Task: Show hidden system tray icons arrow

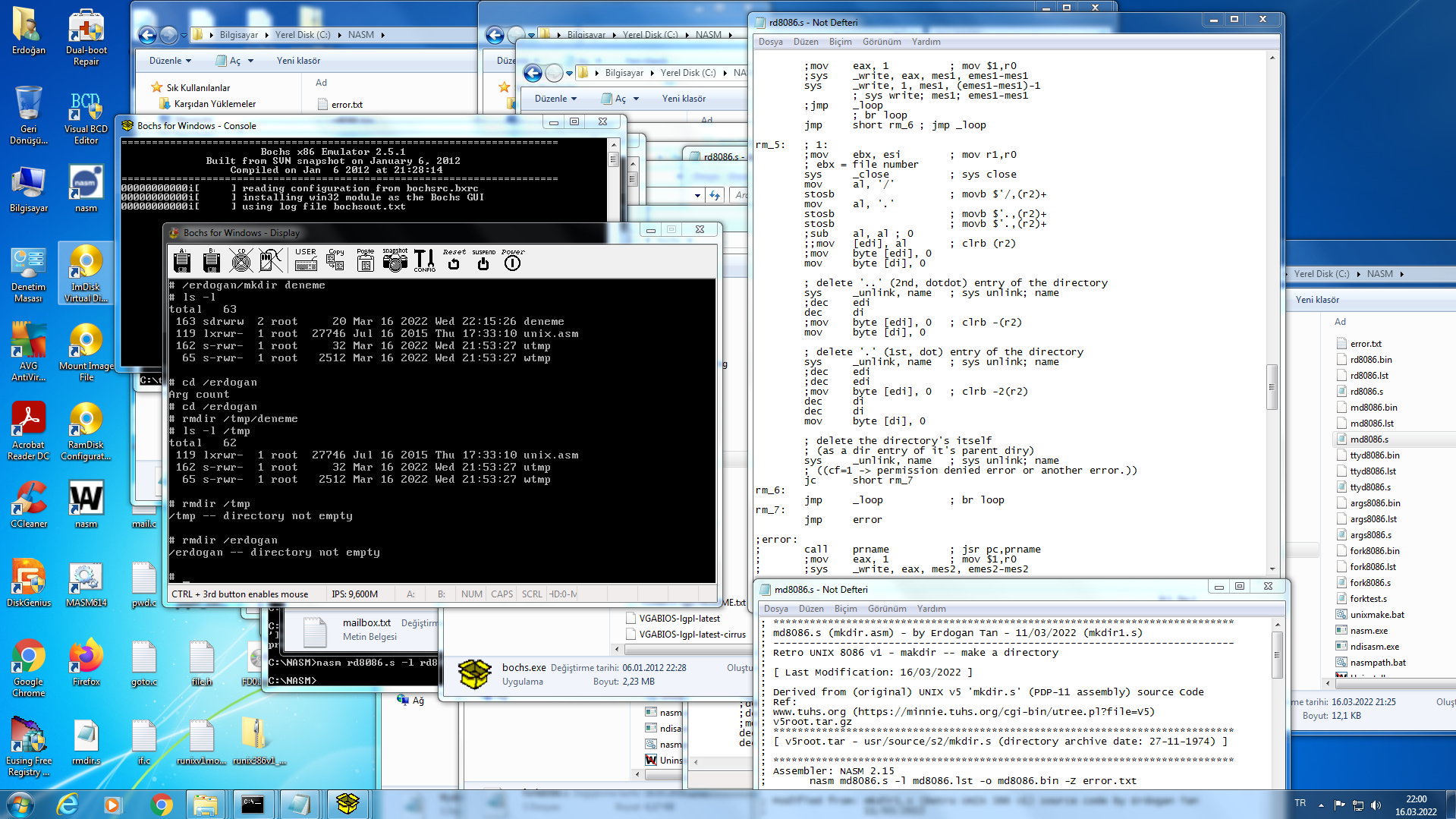Action: coord(1321,805)
